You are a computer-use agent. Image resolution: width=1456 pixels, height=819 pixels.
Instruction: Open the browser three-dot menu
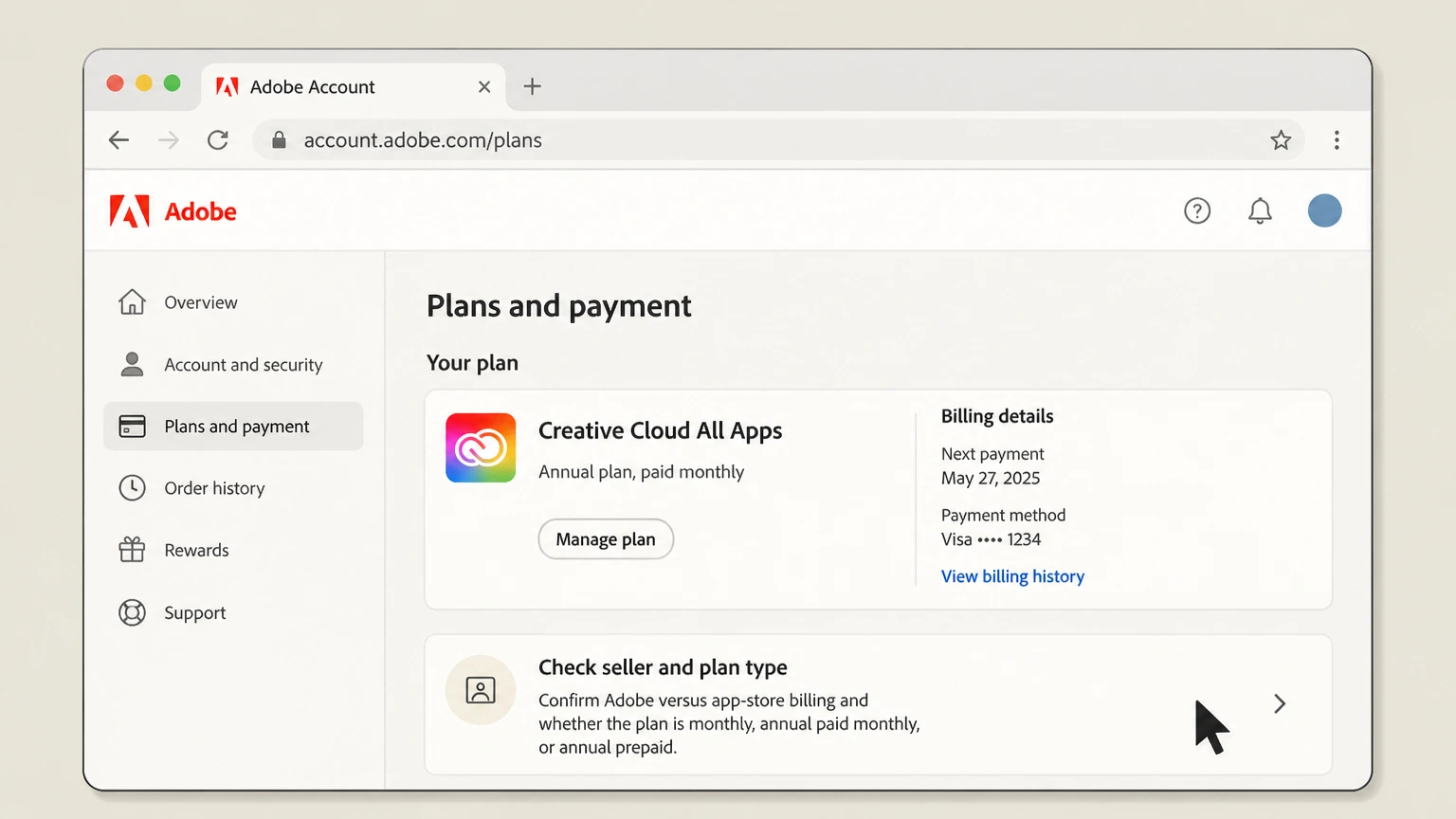(1337, 140)
